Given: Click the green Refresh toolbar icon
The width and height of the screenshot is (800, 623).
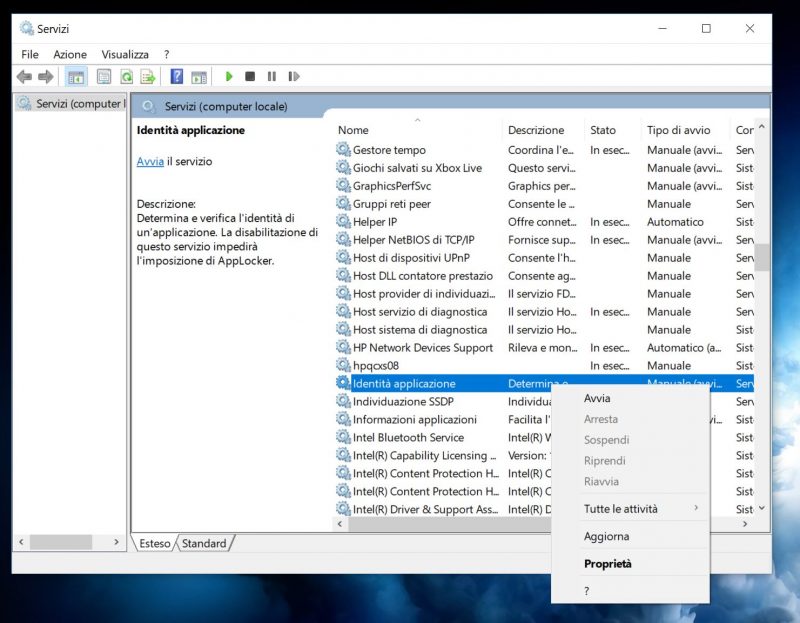Looking at the screenshot, I should tap(126, 77).
